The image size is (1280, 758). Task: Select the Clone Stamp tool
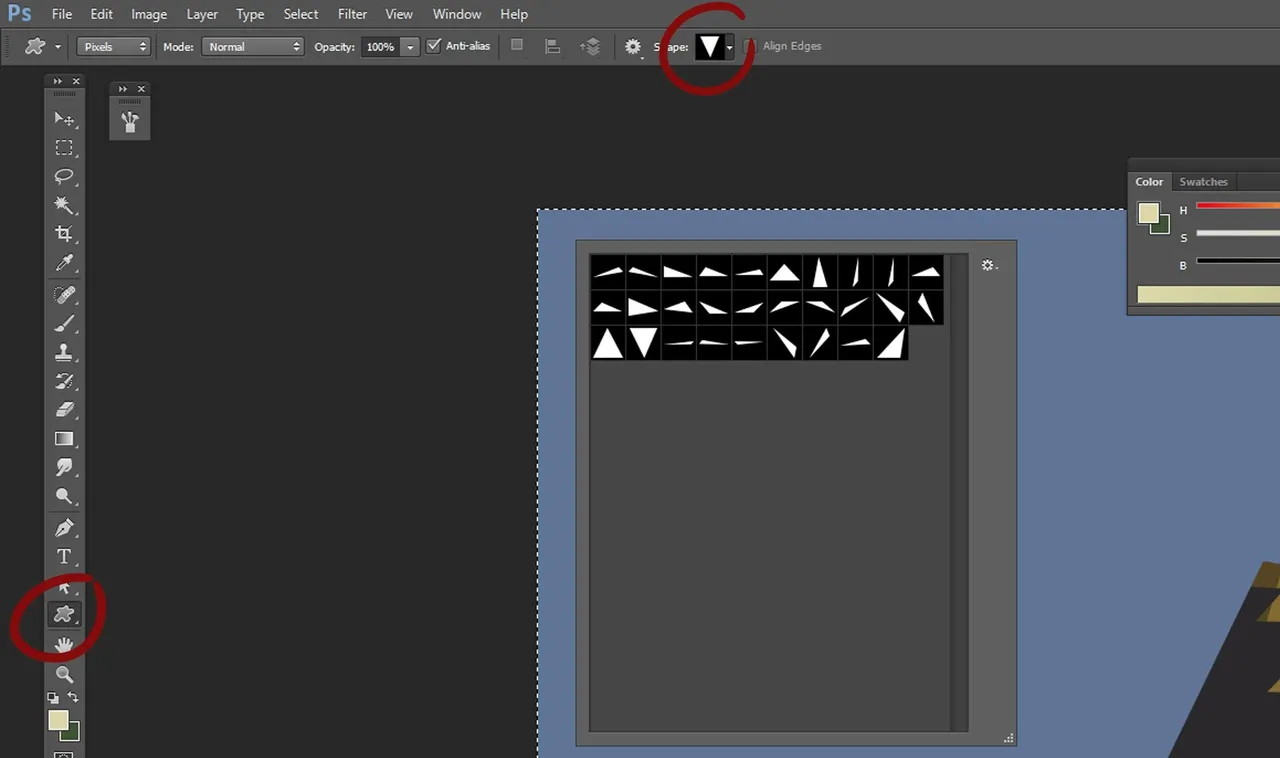point(64,352)
